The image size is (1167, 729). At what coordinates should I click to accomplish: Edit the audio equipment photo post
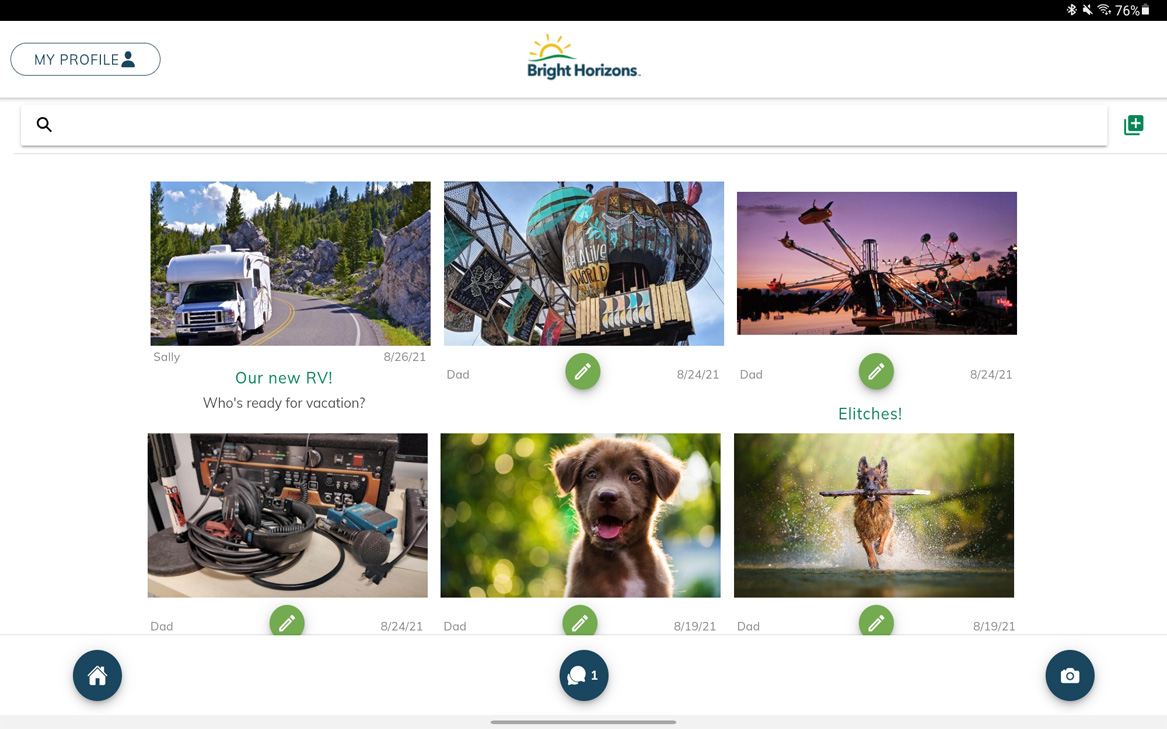287,620
